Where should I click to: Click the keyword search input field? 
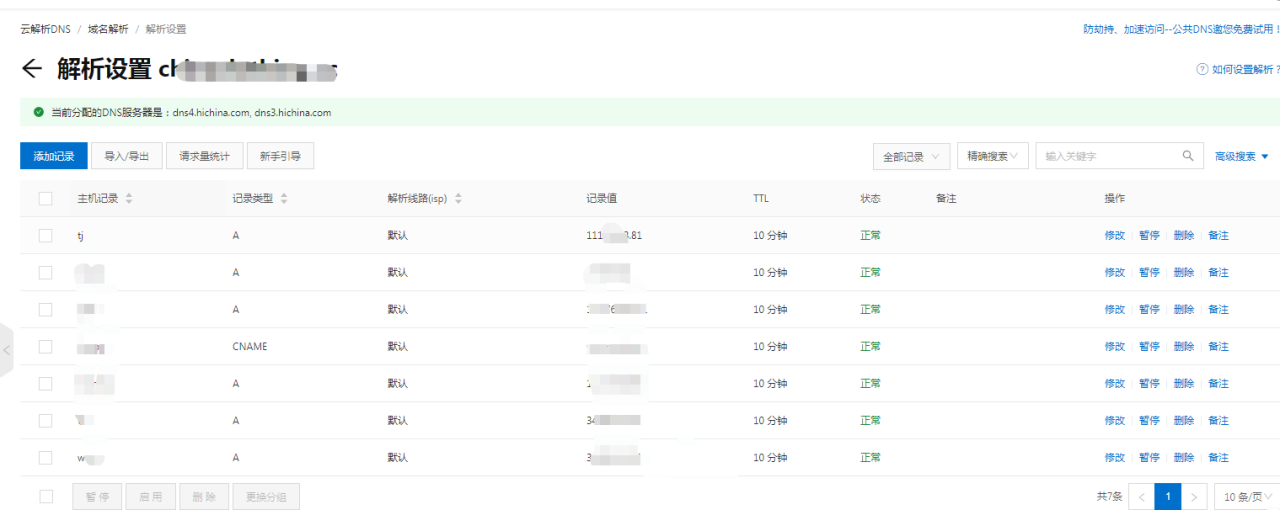(x=1108, y=156)
